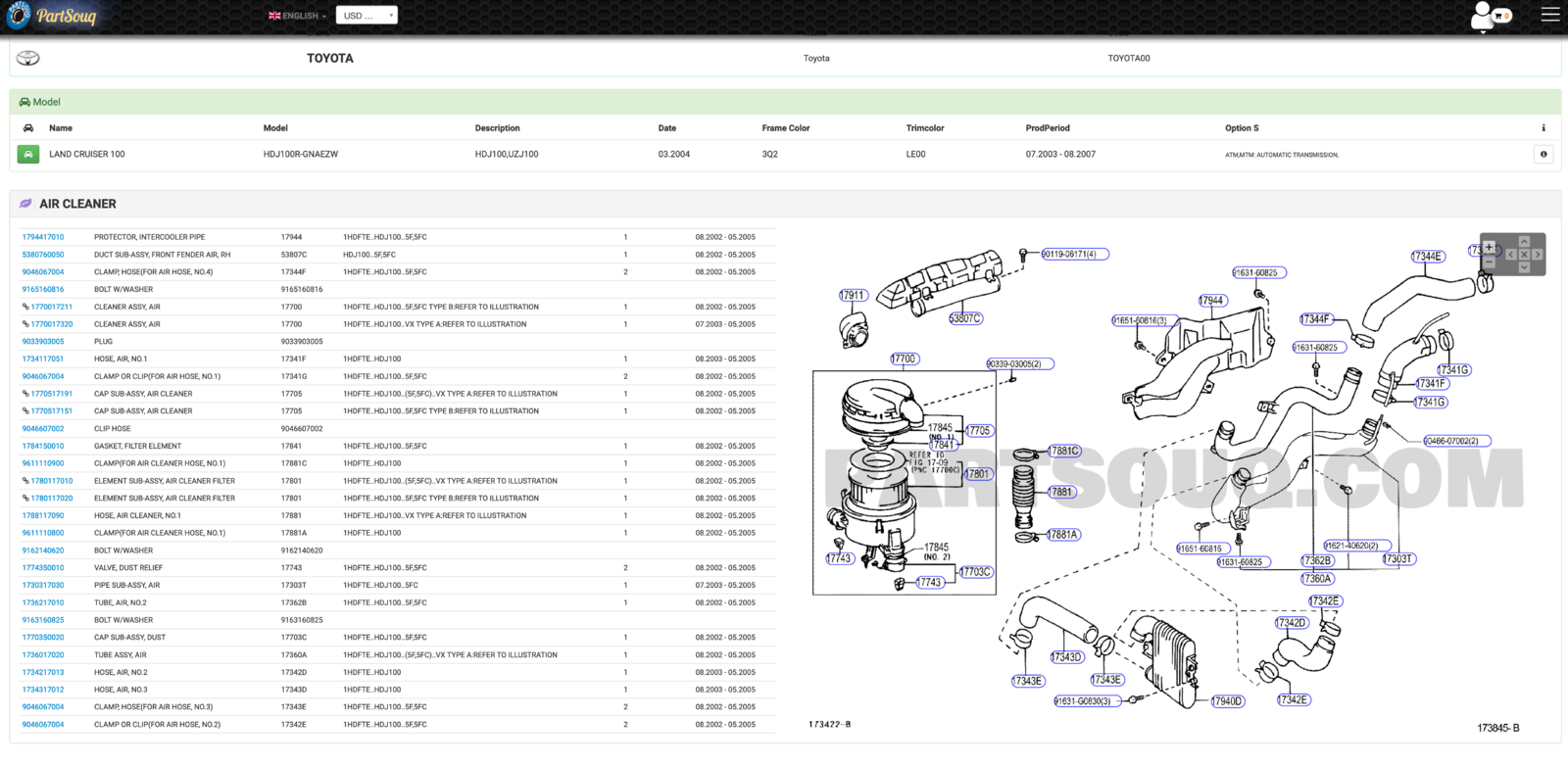1568x766 pixels.
Task: Select callout 17341F in the diagram
Action: coord(1432,383)
